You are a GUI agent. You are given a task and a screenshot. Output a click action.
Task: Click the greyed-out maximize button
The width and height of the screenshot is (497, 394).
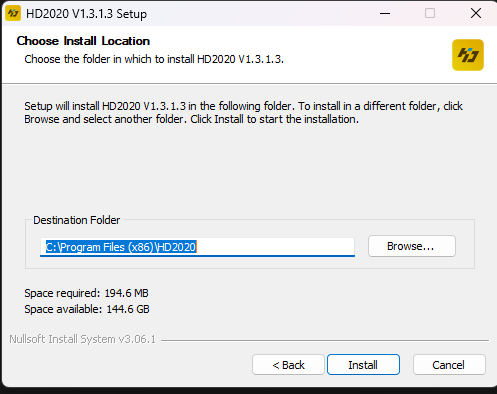(x=430, y=13)
